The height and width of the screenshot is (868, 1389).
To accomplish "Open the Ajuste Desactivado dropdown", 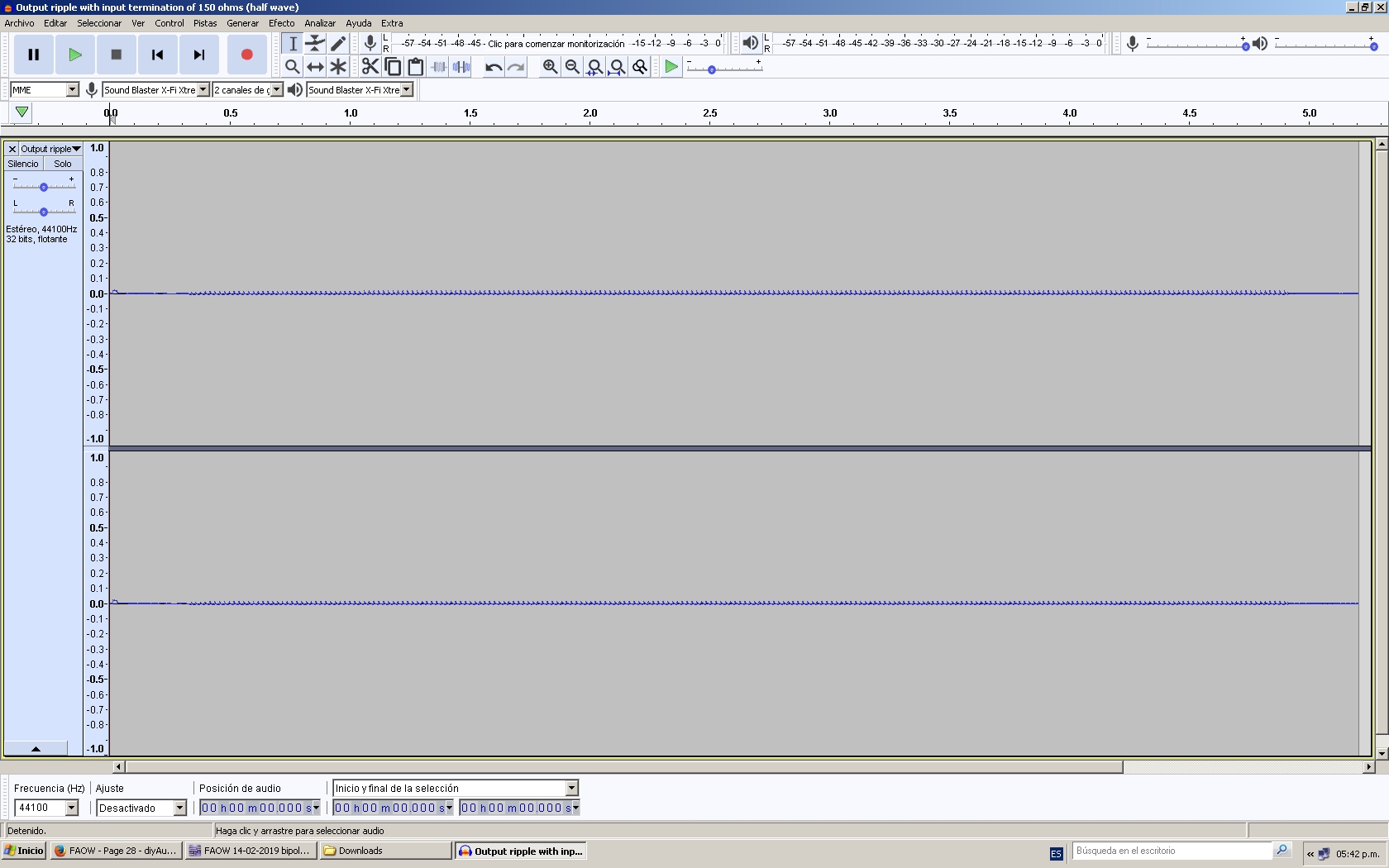I will 141,808.
